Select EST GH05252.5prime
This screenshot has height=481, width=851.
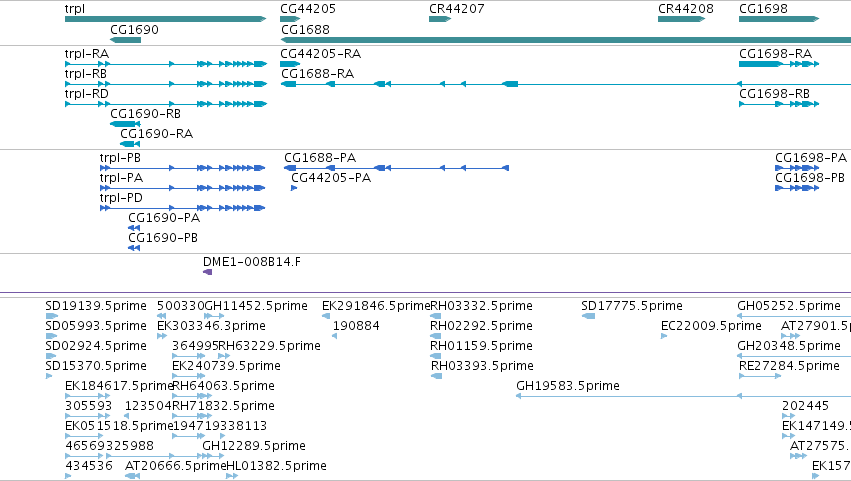point(794,316)
